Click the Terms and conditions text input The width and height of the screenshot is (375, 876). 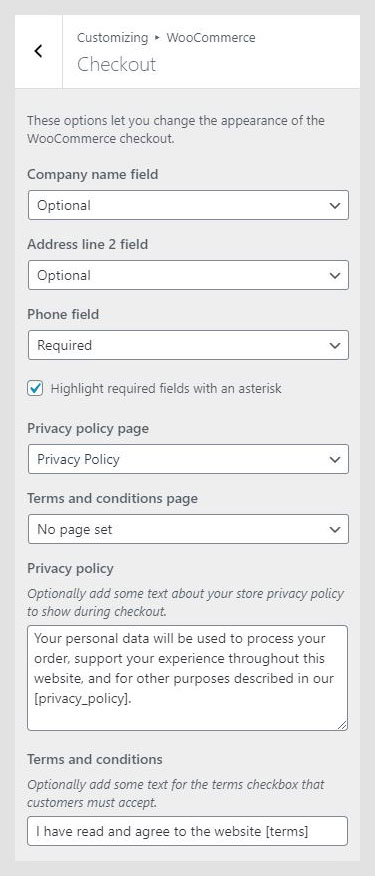[x=188, y=831]
